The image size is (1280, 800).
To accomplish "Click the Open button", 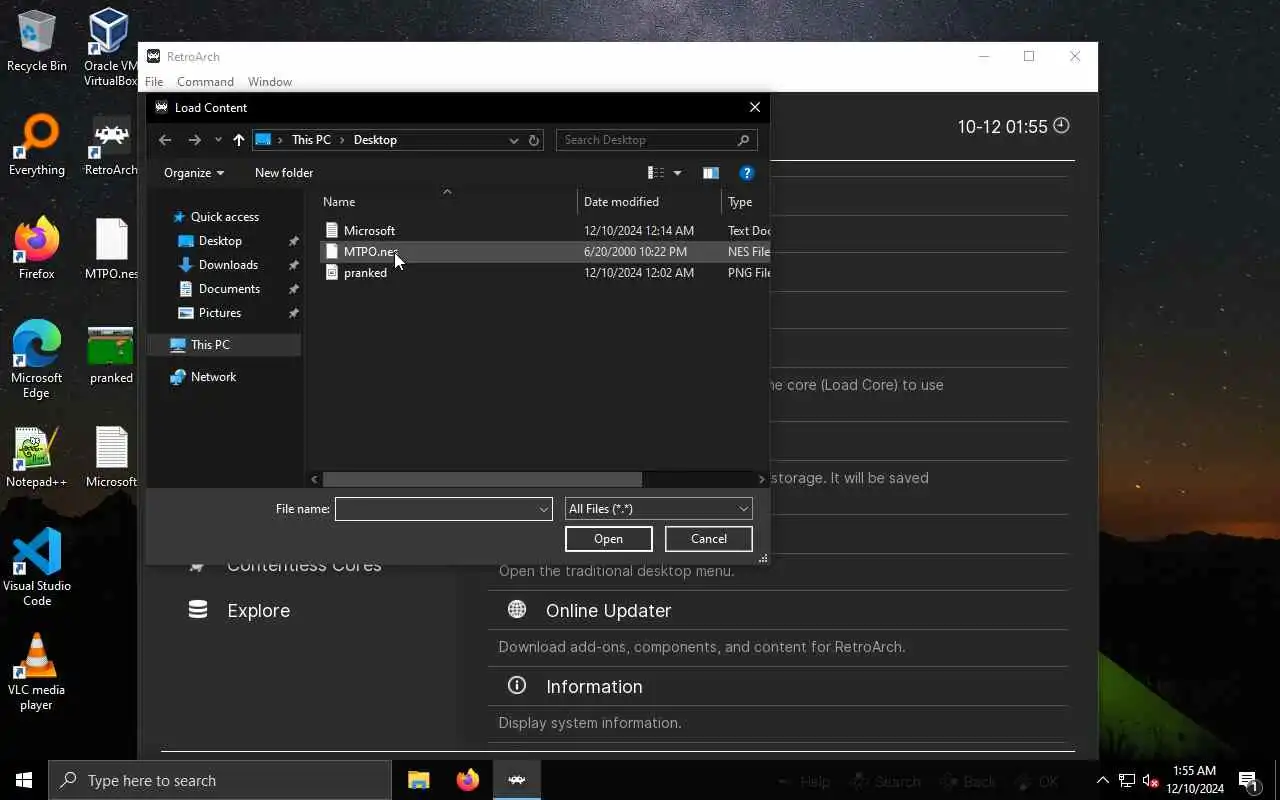I will click(608, 539).
